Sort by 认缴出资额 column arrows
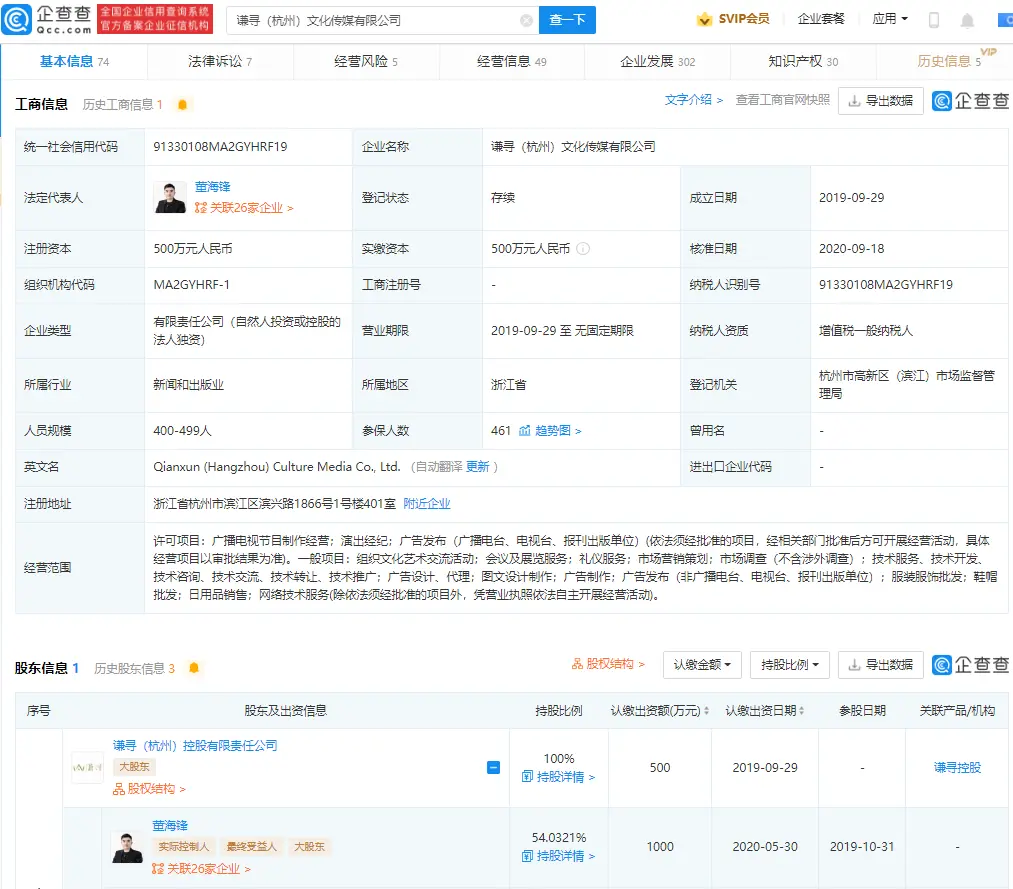 point(706,711)
